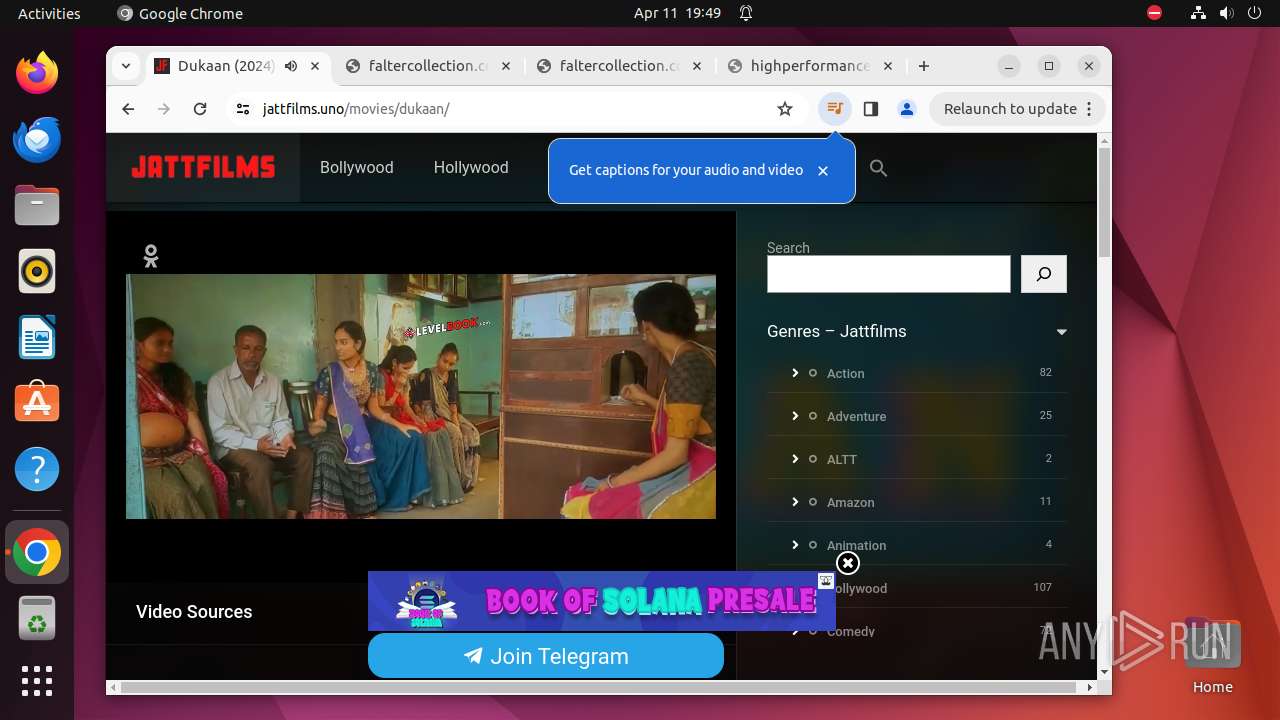Expand the Action genre chevron
Image resolution: width=1280 pixels, height=720 pixels.
click(x=795, y=373)
